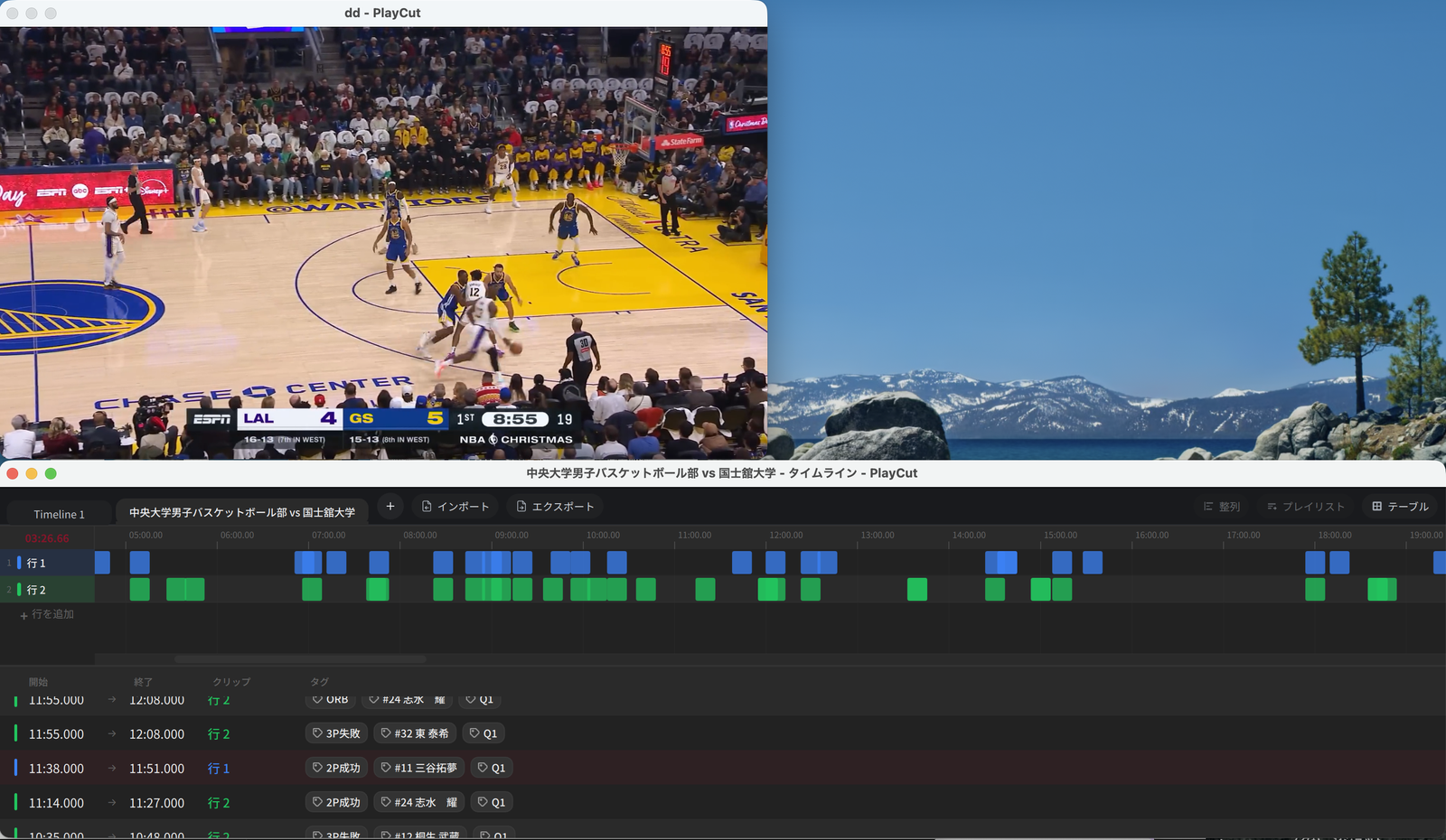Select the 行 1 track header
The height and width of the screenshot is (840, 1446).
[47, 563]
